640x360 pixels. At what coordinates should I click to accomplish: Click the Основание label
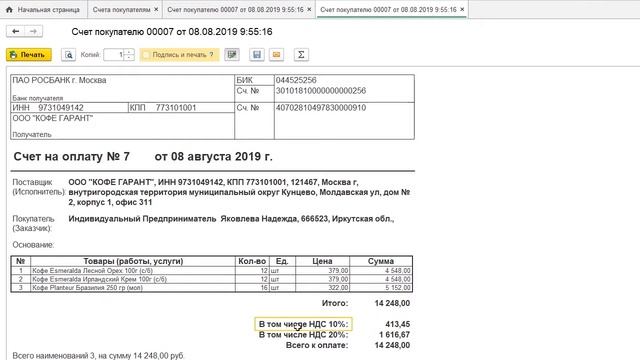click(x=33, y=245)
